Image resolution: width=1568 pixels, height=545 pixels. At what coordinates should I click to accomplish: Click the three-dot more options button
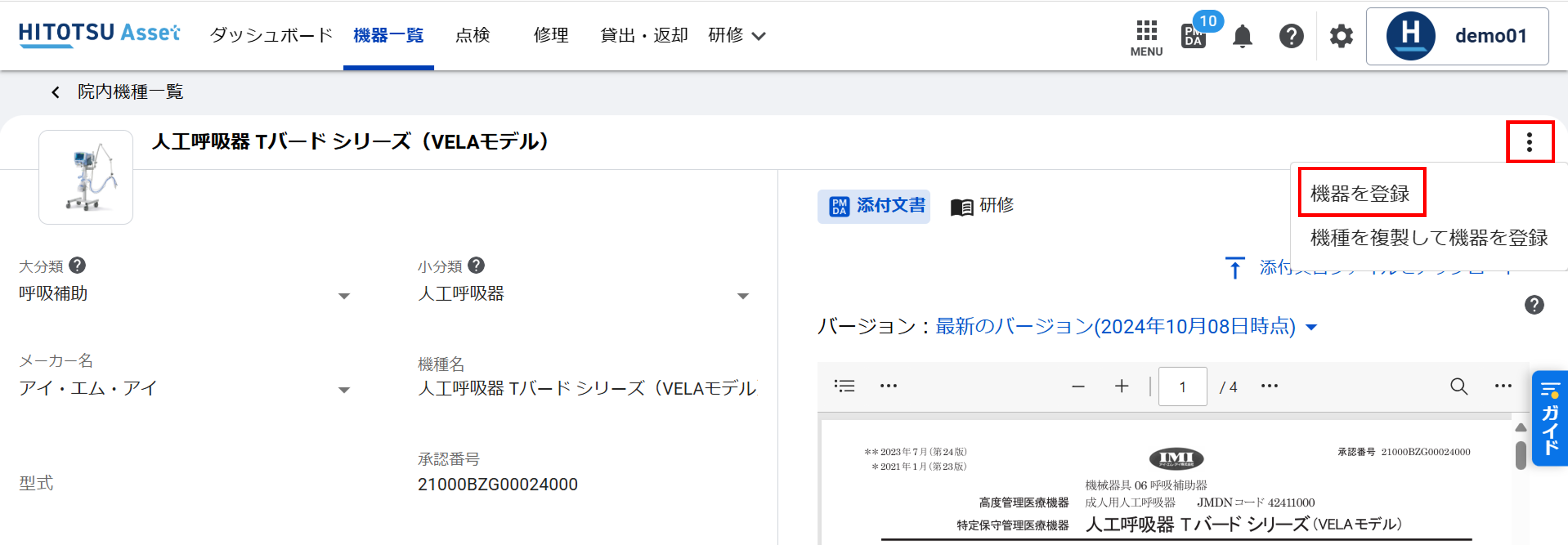(x=1530, y=142)
